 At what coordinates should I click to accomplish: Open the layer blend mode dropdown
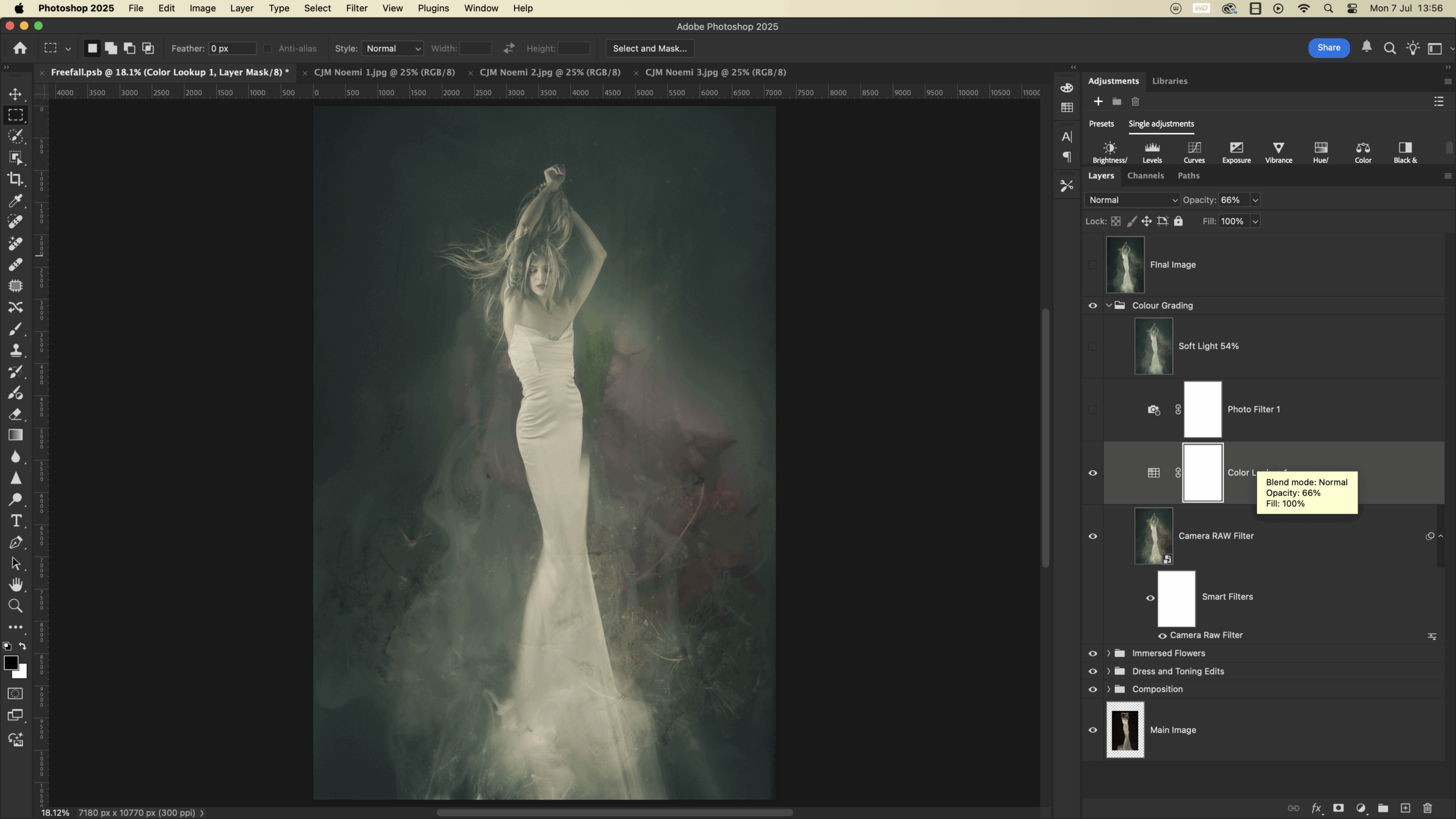pyautogui.click(x=1132, y=200)
